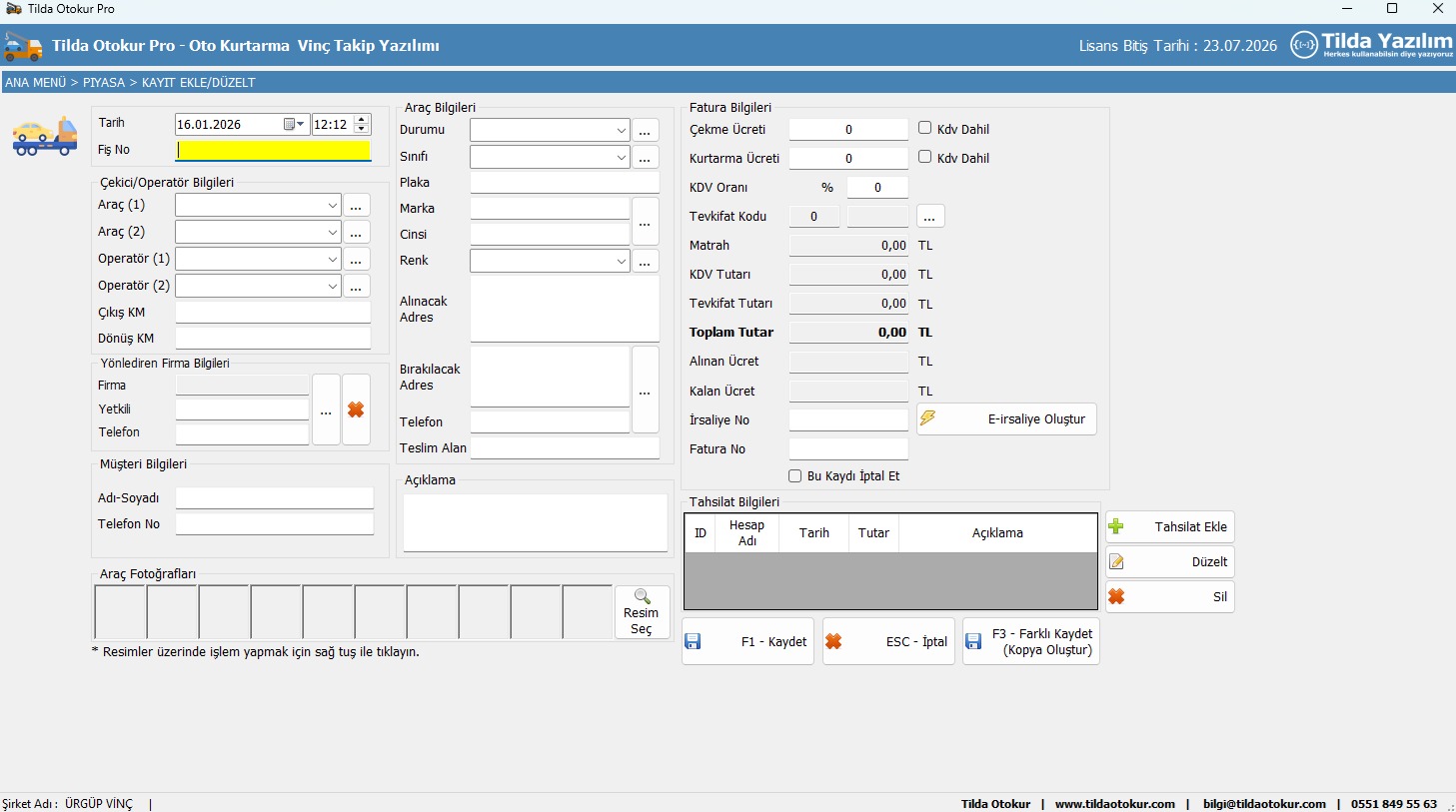
Task: Check the Bu Kaydı İptal Et box
Action: click(795, 476)
